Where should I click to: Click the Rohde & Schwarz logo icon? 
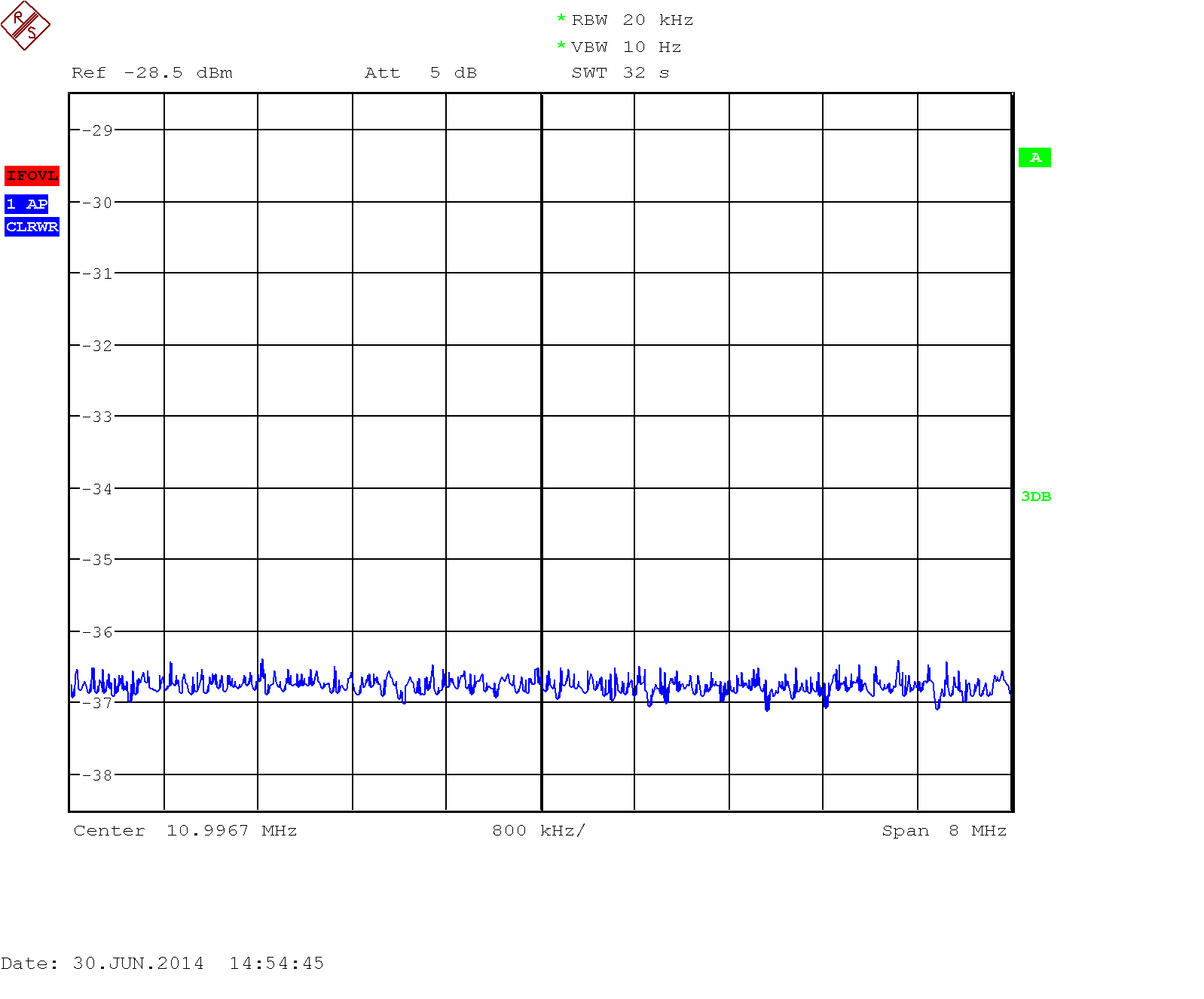26,26
